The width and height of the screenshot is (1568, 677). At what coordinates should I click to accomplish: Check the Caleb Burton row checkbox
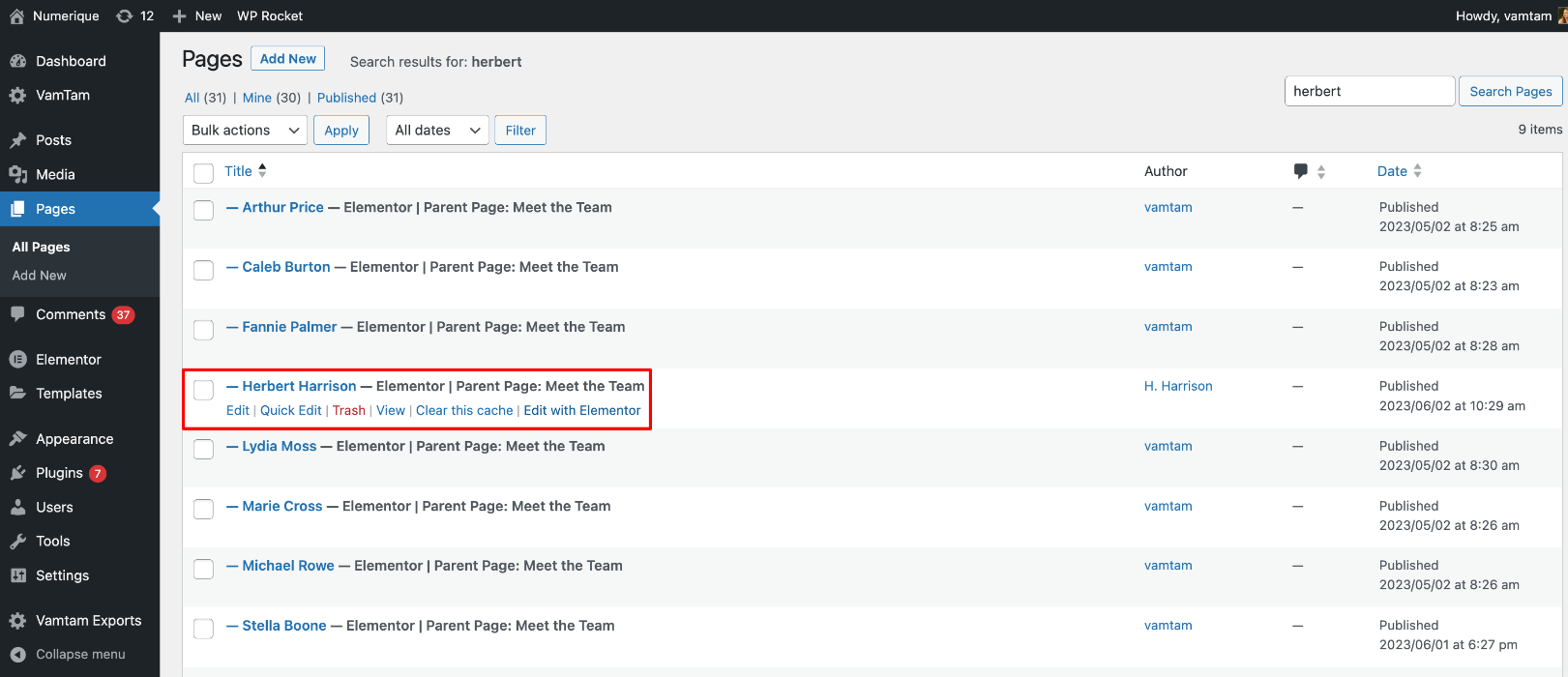(203, 270)
